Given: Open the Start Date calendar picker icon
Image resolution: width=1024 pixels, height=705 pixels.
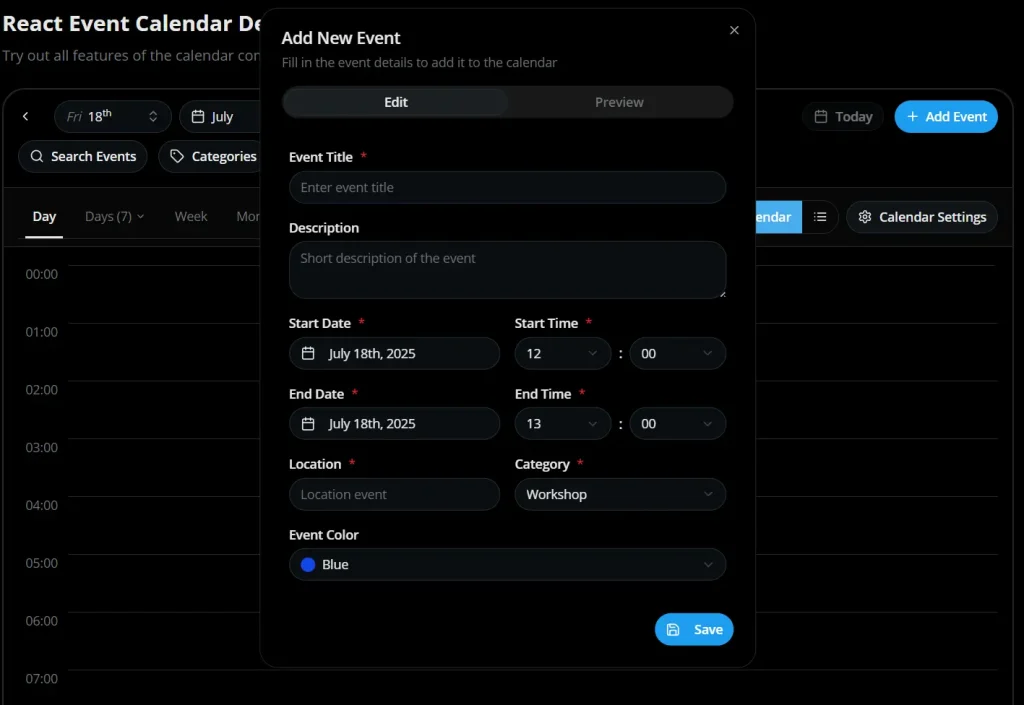Looking at the screenshot, I should pos(308,353).
